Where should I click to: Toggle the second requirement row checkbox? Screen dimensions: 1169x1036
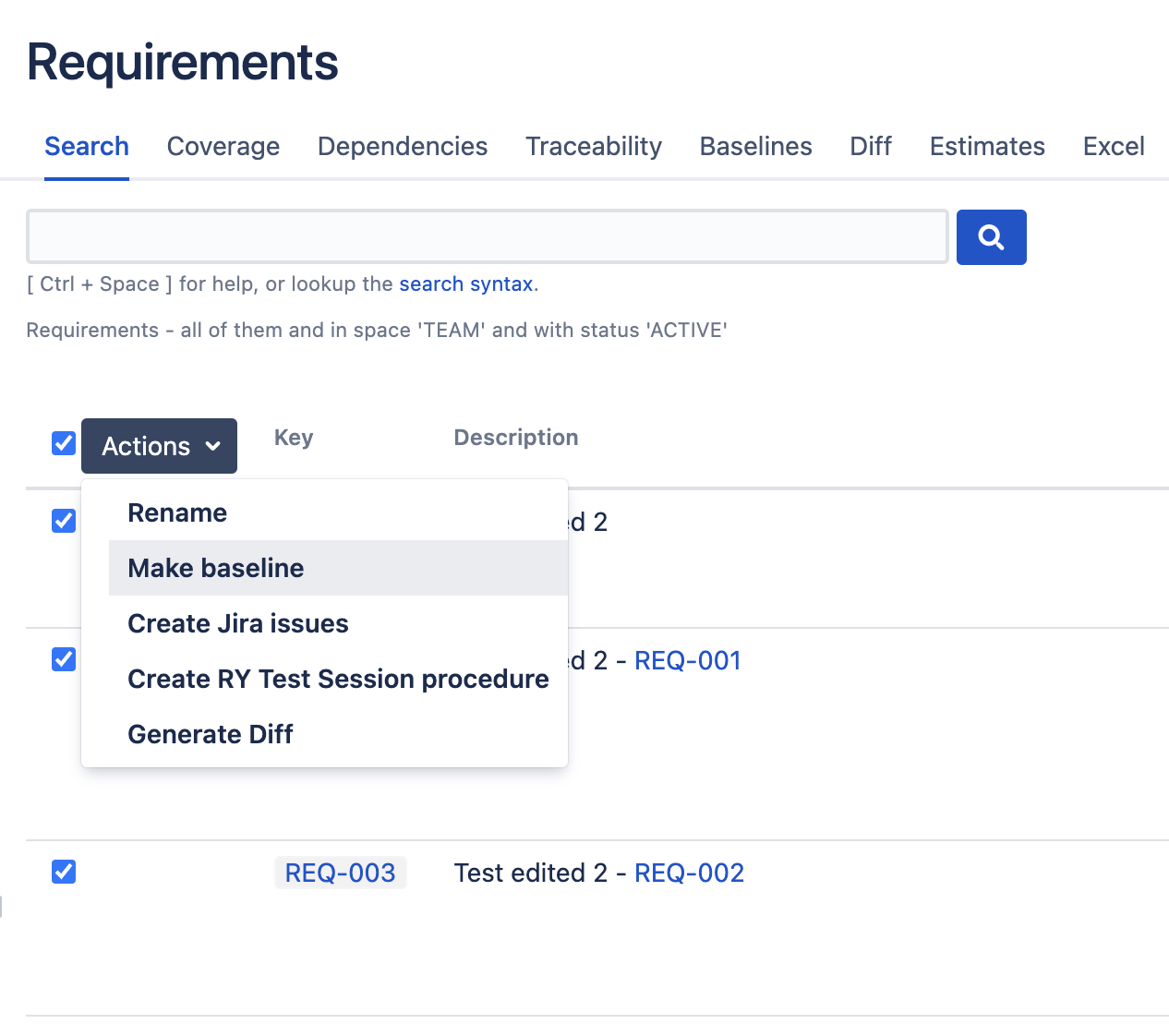click(64, 659)
